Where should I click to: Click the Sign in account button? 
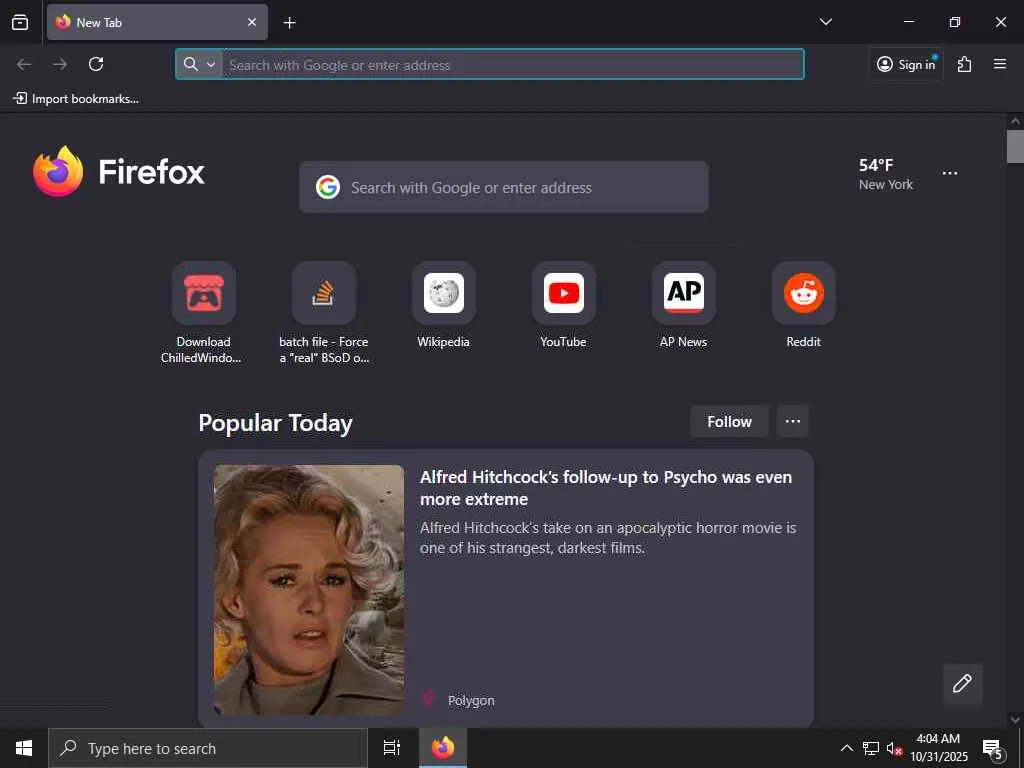[x=906, y=64]
